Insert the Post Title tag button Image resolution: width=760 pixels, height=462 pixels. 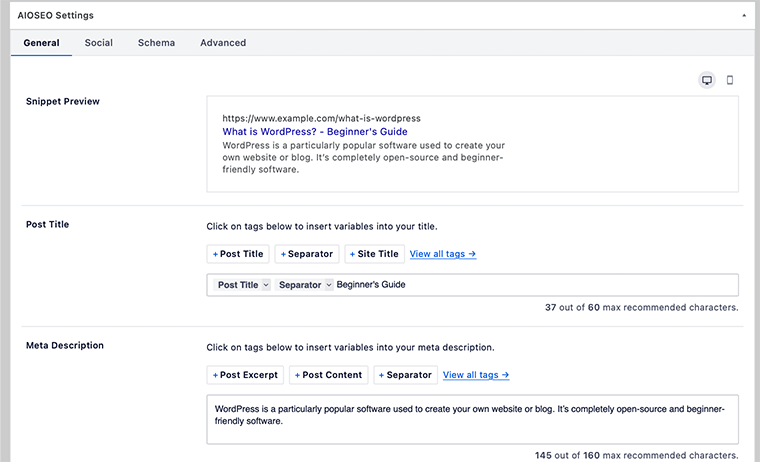[x=238, y=254]
